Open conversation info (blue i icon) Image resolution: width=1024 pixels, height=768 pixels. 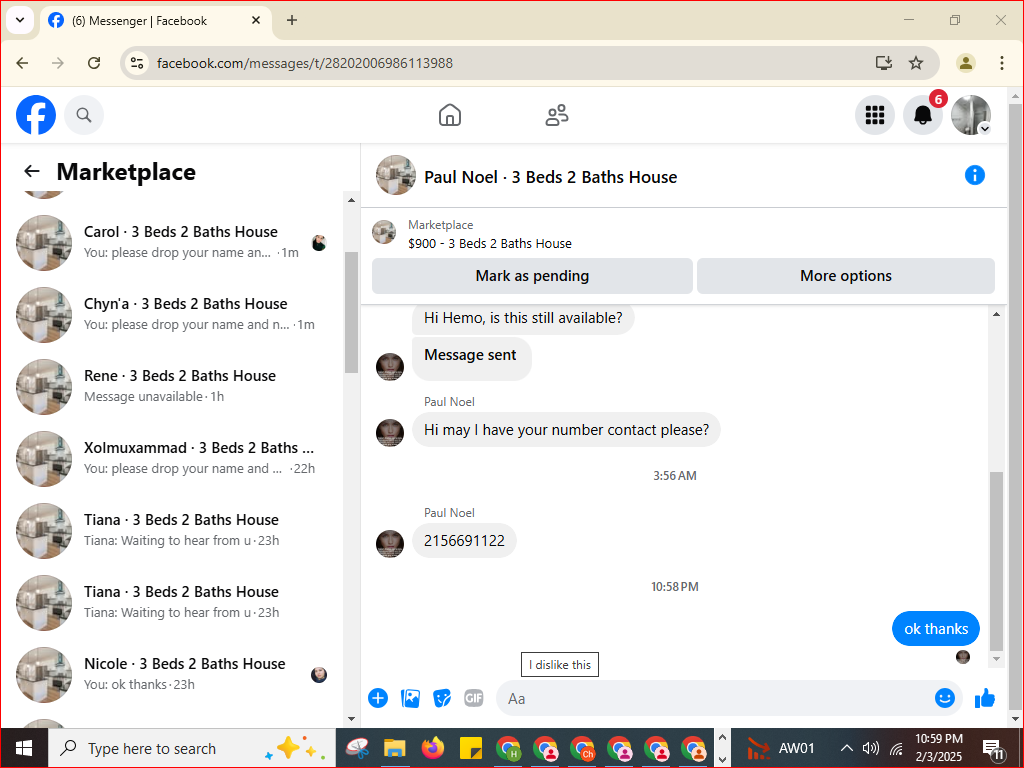[974, 175]
